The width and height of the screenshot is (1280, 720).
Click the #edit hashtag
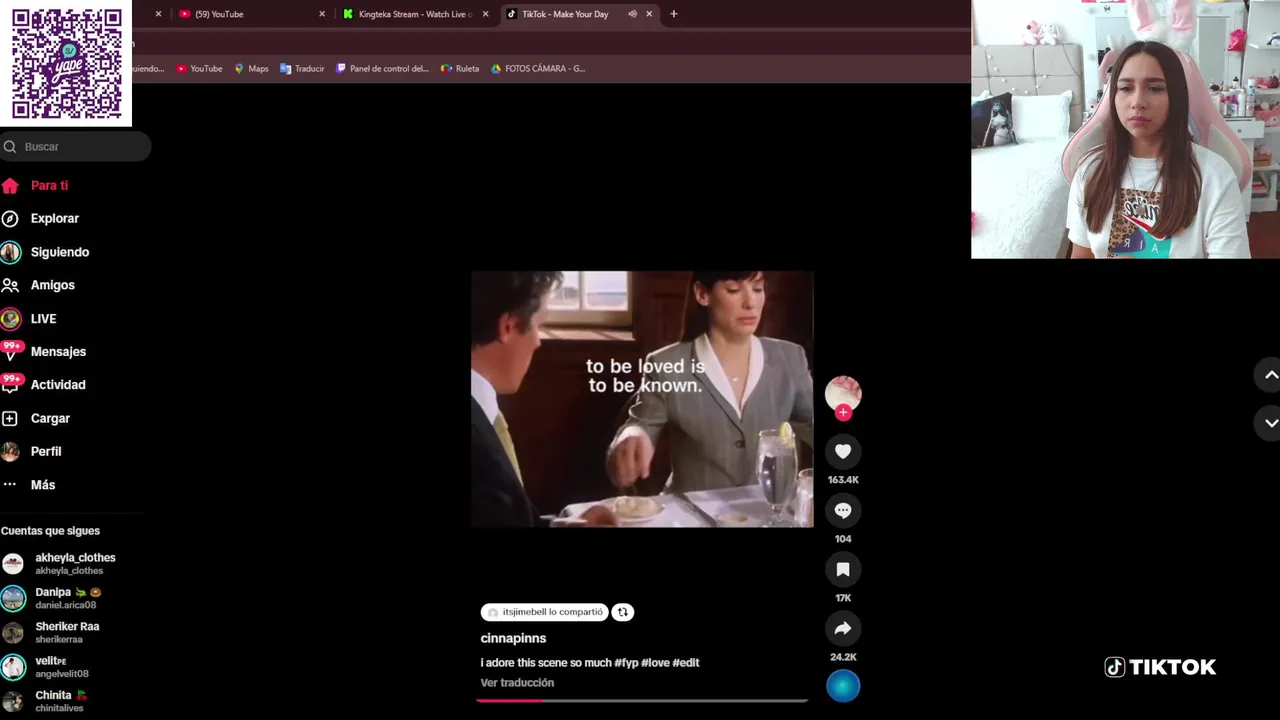pos(686,663)
